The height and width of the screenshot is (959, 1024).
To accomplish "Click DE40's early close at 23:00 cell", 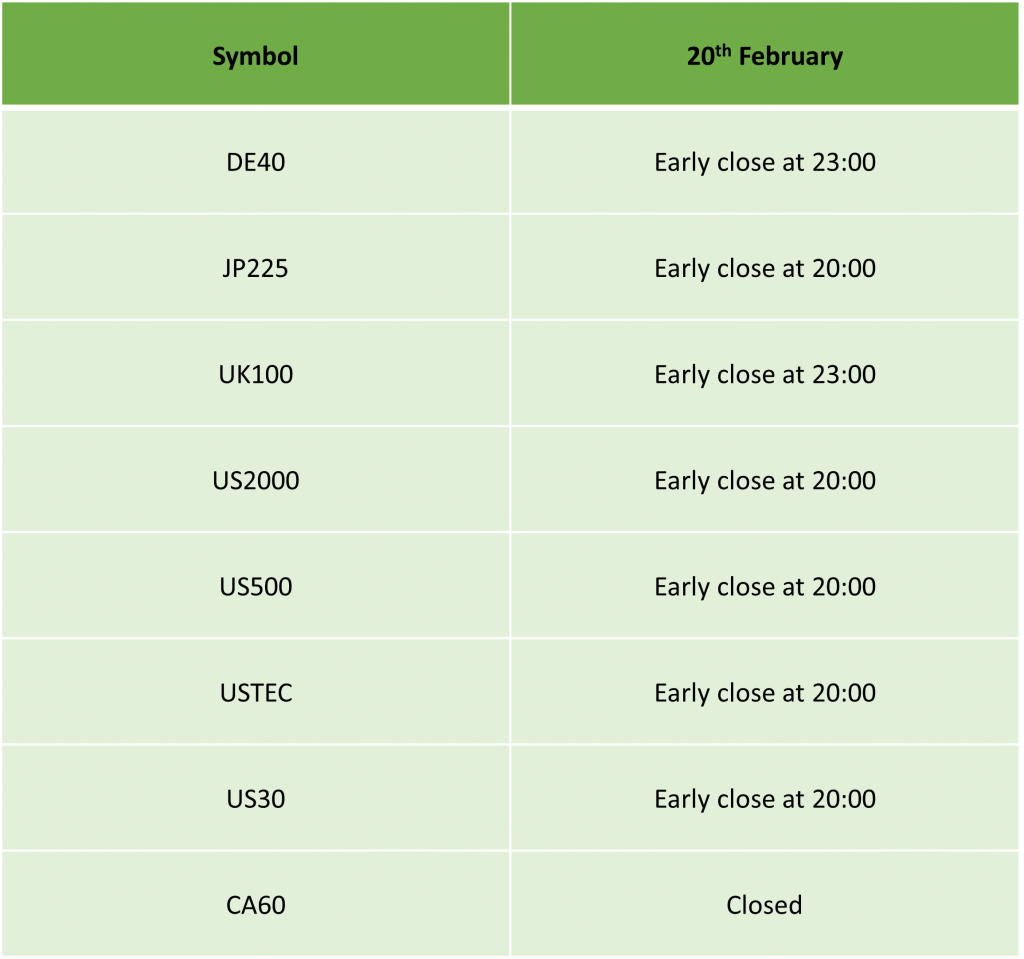I will (764, 162).
